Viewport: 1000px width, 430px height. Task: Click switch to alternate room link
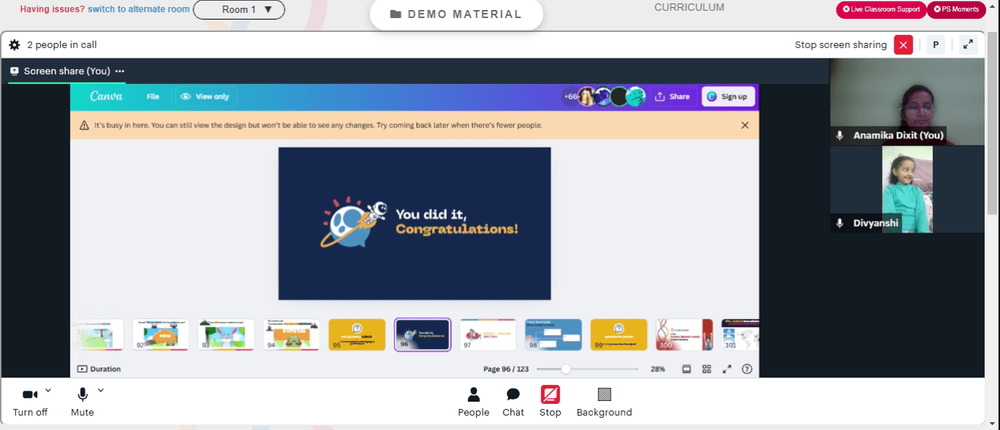pos(138,10)
